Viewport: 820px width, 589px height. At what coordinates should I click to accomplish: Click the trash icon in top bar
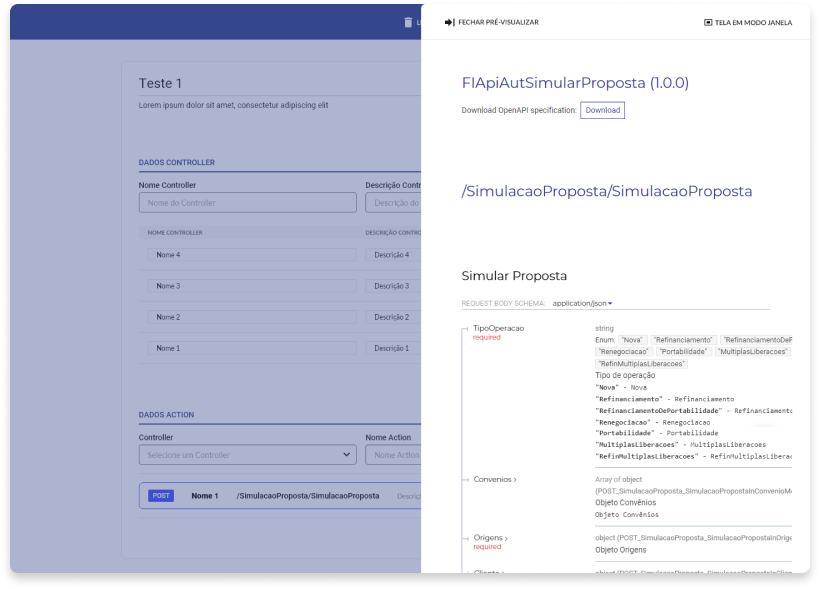[x=407, y=22]
